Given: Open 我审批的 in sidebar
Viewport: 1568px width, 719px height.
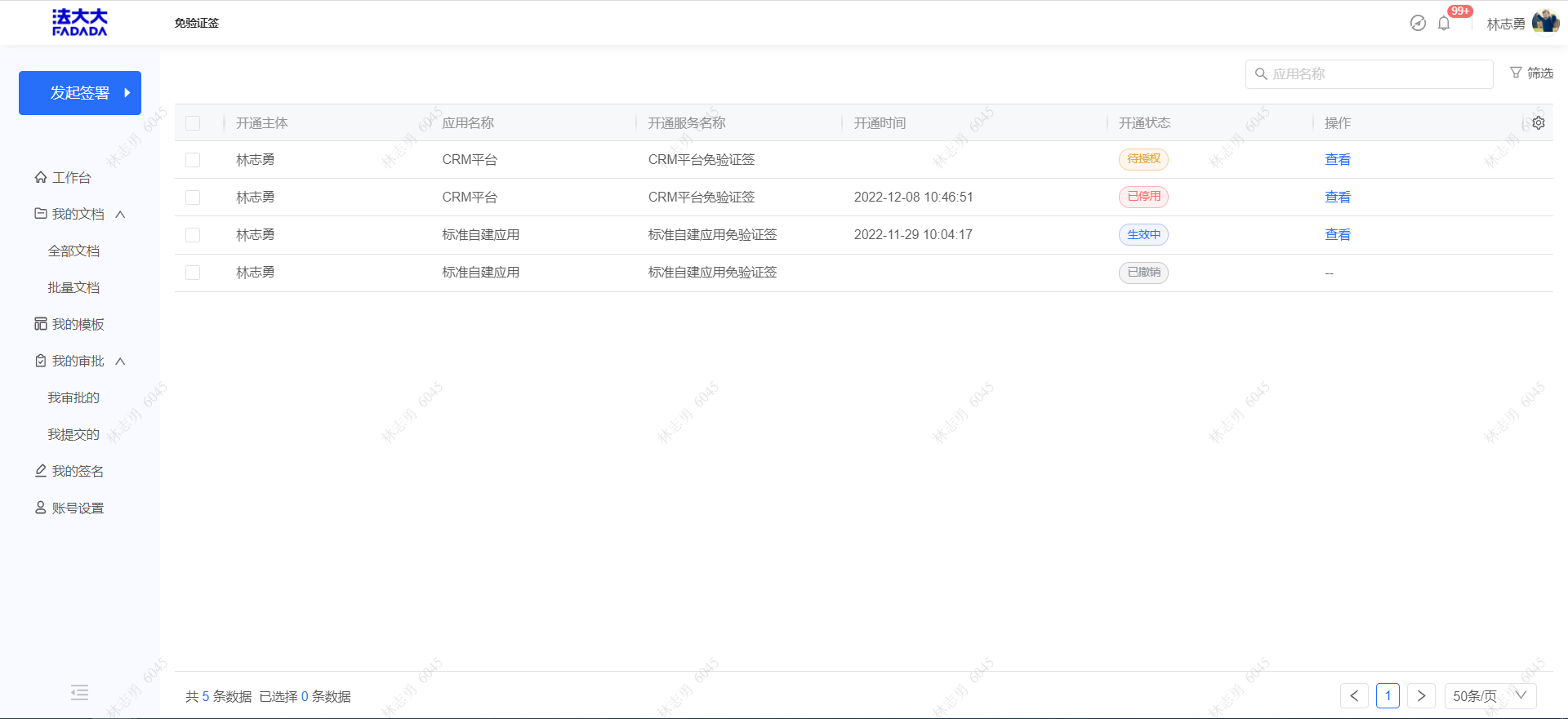Looking at the screenshot, I should pos(73,397).
